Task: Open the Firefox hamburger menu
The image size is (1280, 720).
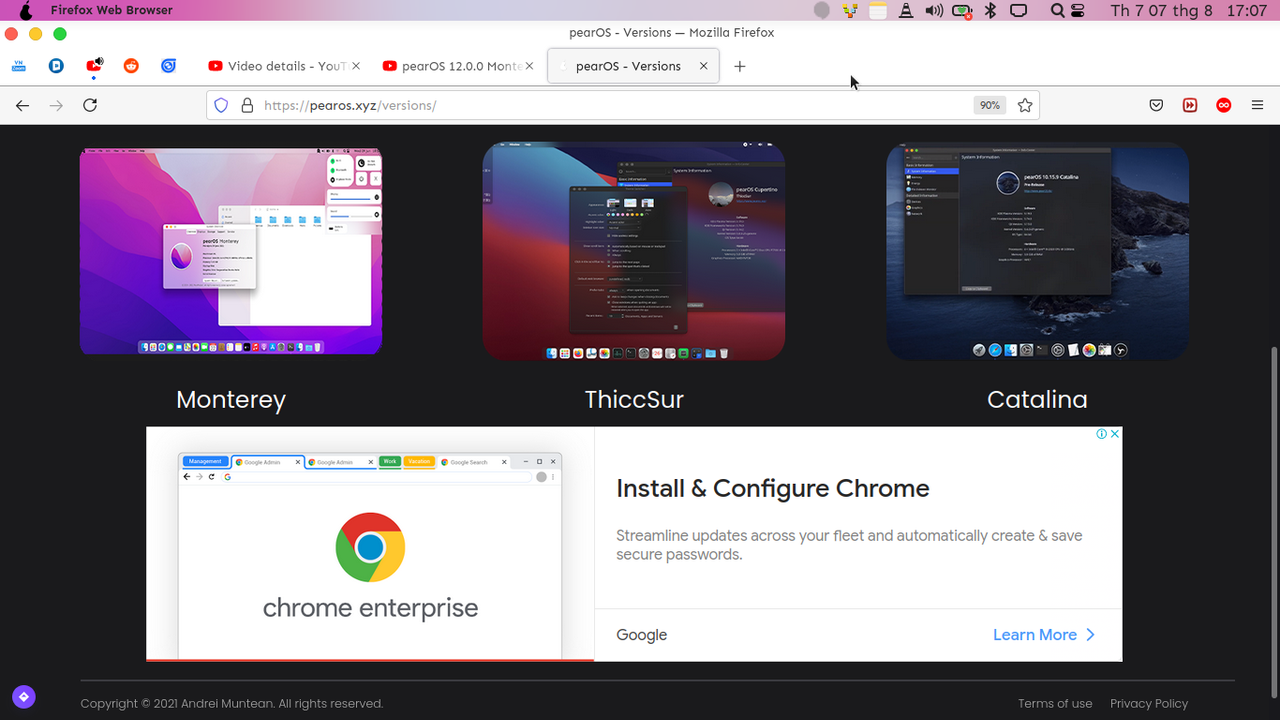Action: tap(1258, 105)
